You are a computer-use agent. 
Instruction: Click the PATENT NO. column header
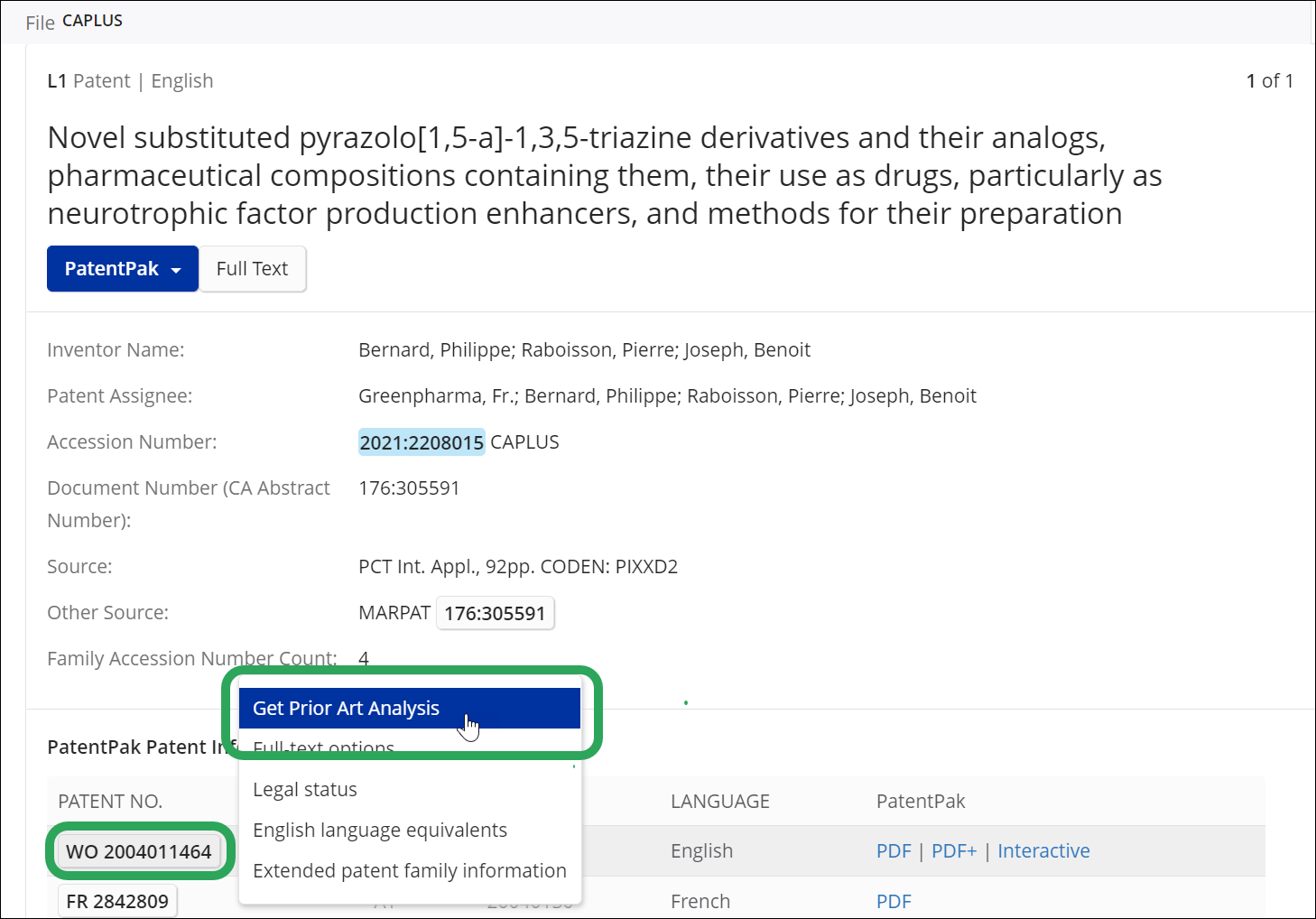tap(110, 802)
